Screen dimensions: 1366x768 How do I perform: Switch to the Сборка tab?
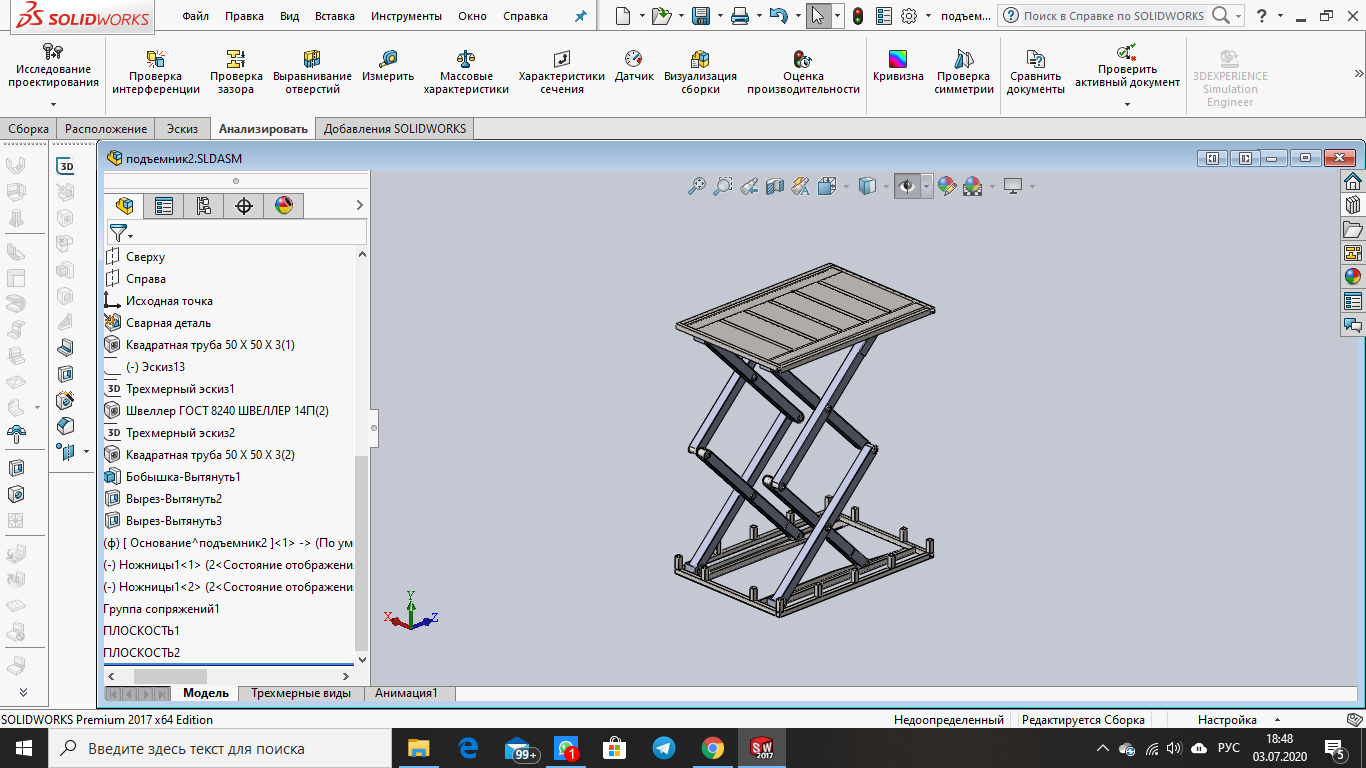click(28, 128)
